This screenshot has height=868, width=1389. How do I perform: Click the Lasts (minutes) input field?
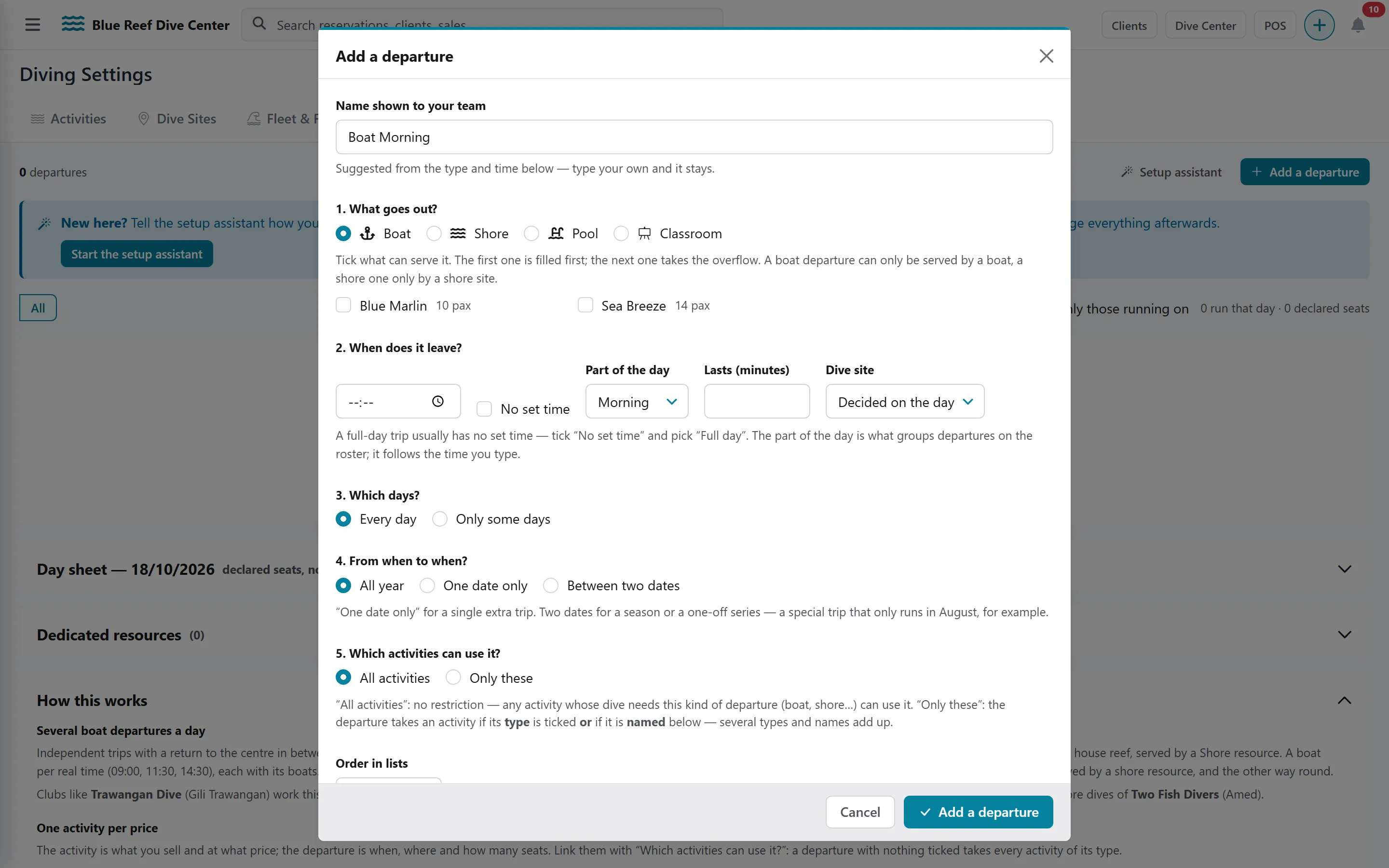[757, 401]
